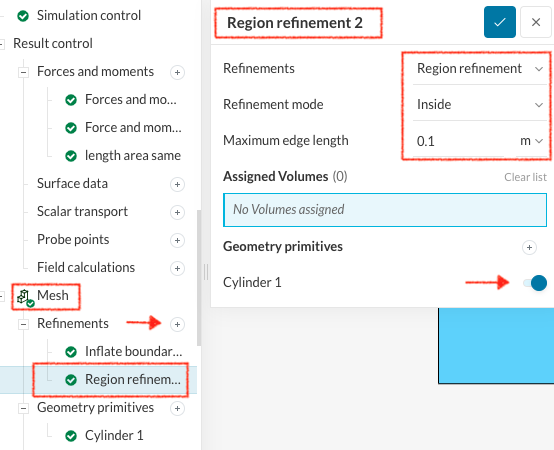Add a new mesh refinement
The height and width of the screenshot is (450, 554).
[177, 324]
